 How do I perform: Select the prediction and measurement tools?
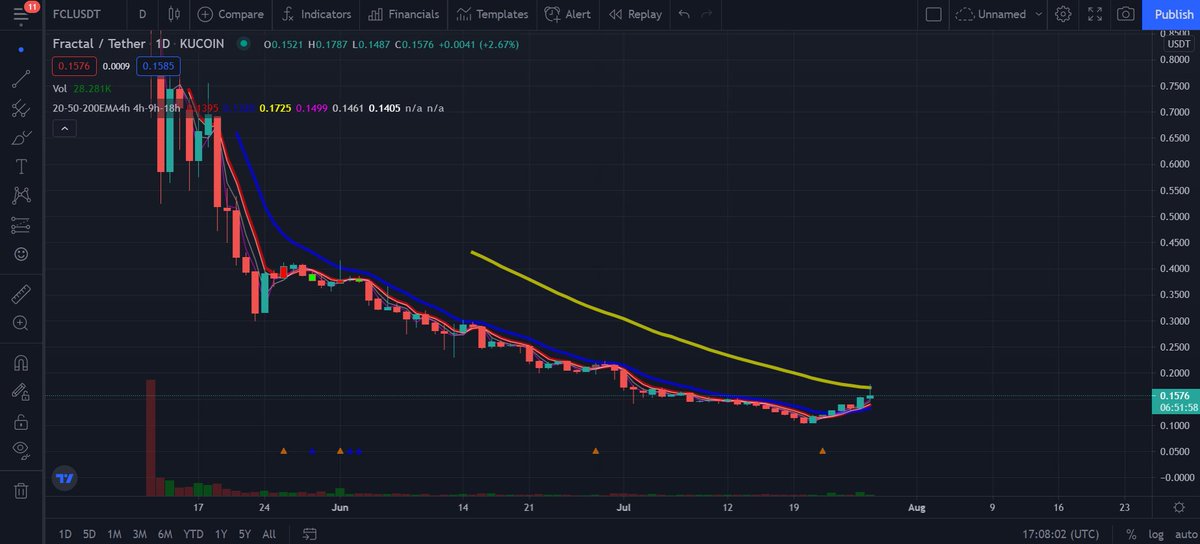click(21, 224)
